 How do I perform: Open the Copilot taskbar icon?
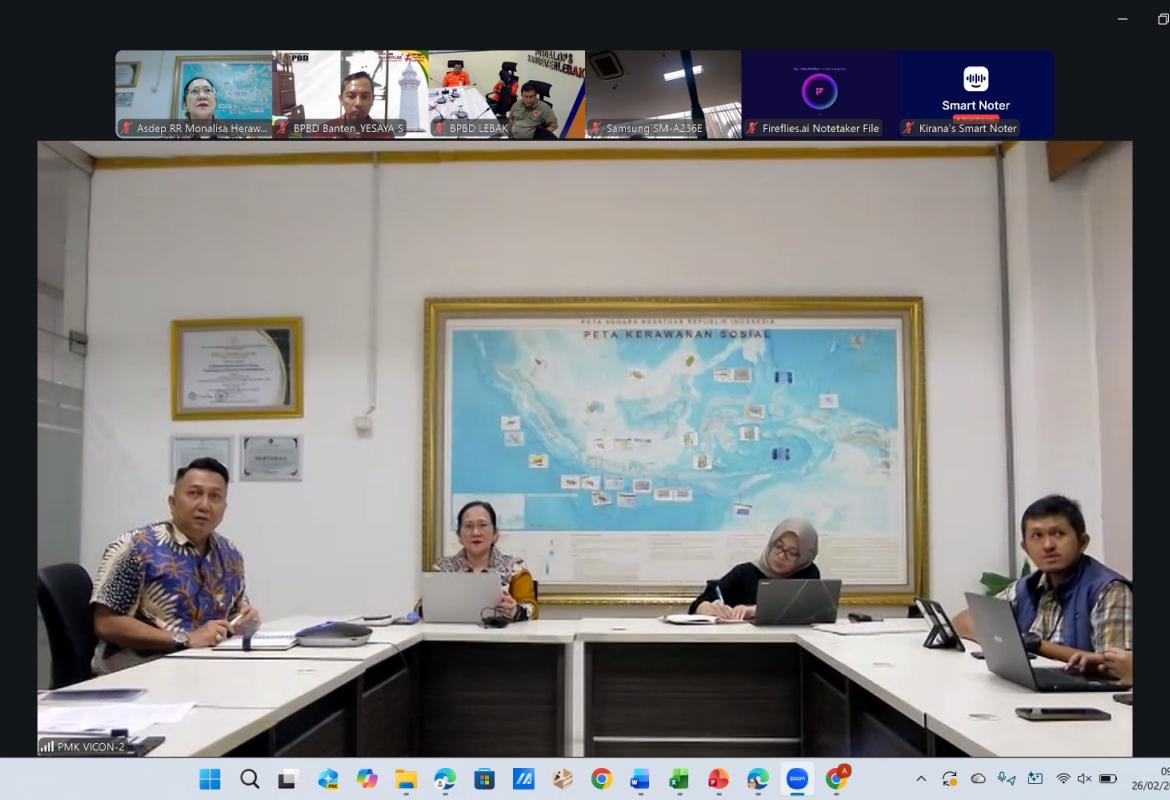click(x=367, y=779)
